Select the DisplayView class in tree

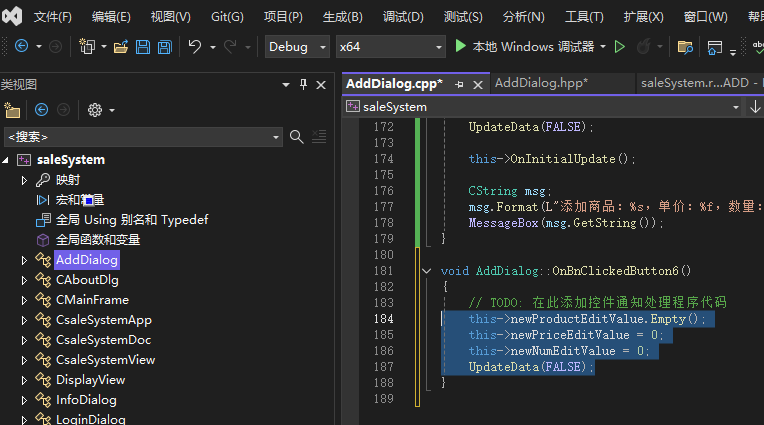[90, 380]
